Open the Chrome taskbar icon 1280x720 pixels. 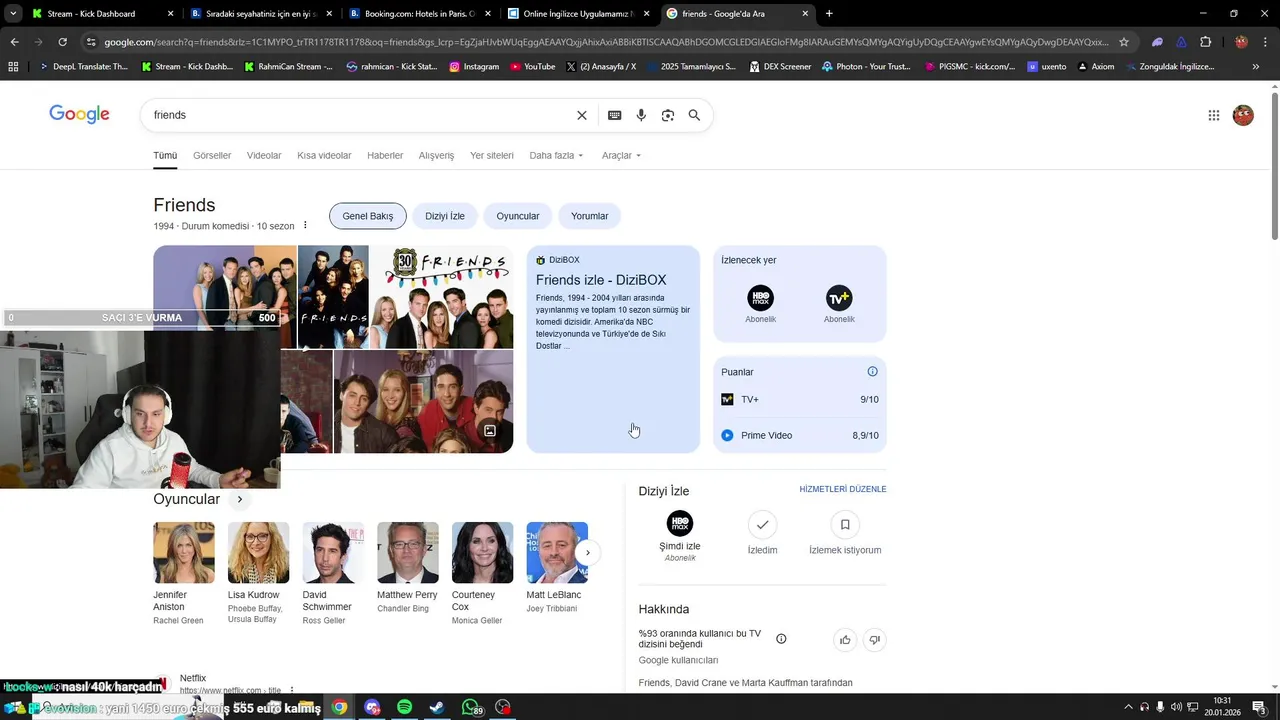(x=339, y=707)
